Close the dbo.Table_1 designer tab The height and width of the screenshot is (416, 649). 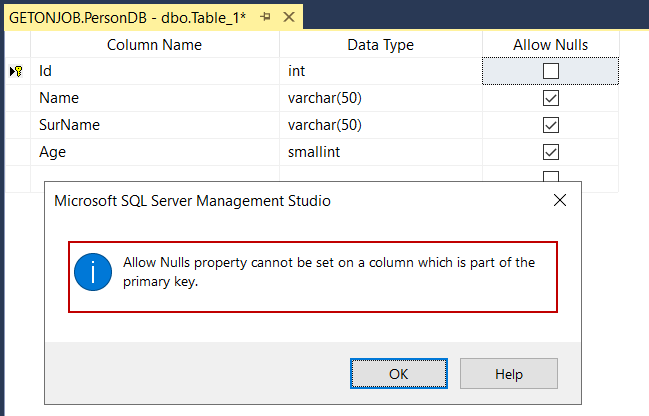[x=288, y=18]
